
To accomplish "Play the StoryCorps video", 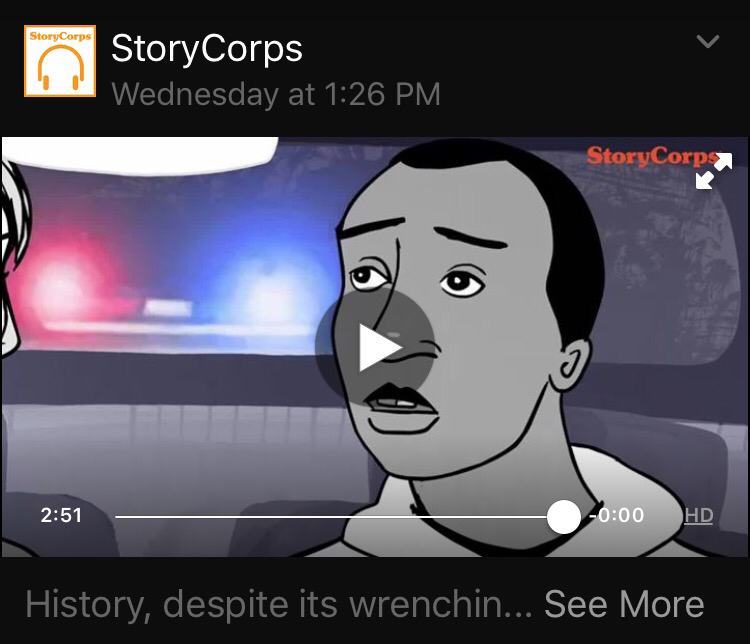I will coord(375,347).
